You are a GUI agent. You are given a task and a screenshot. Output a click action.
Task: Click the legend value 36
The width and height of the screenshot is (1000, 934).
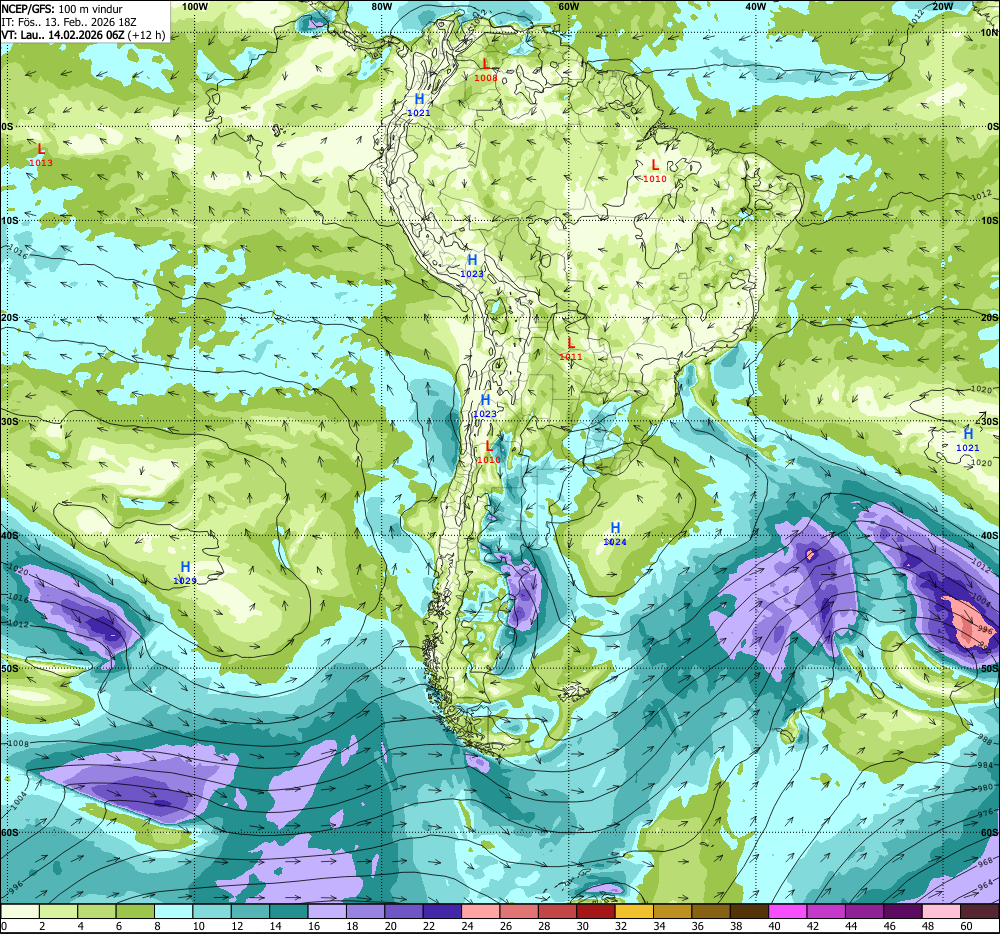[698, 926]
